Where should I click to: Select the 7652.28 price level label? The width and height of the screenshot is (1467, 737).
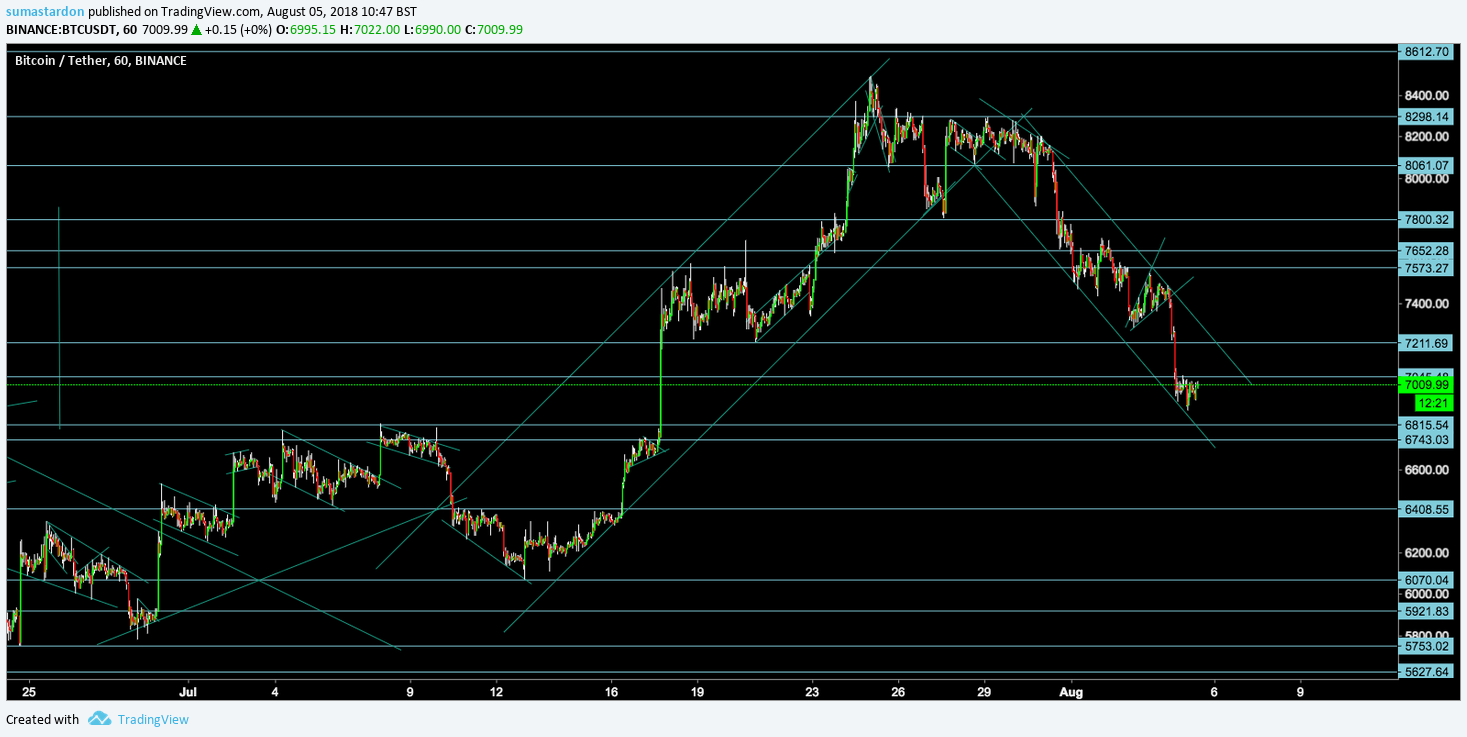[x=1427, y=250]
